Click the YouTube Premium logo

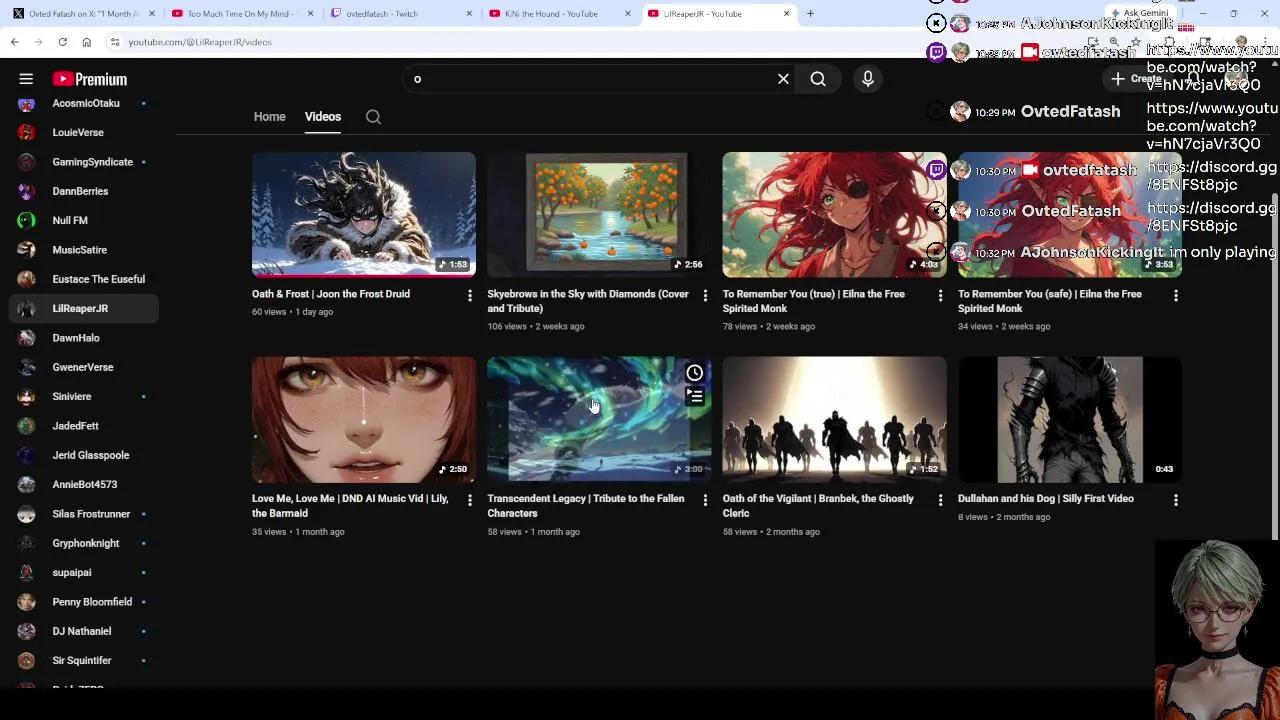[90, 79]
